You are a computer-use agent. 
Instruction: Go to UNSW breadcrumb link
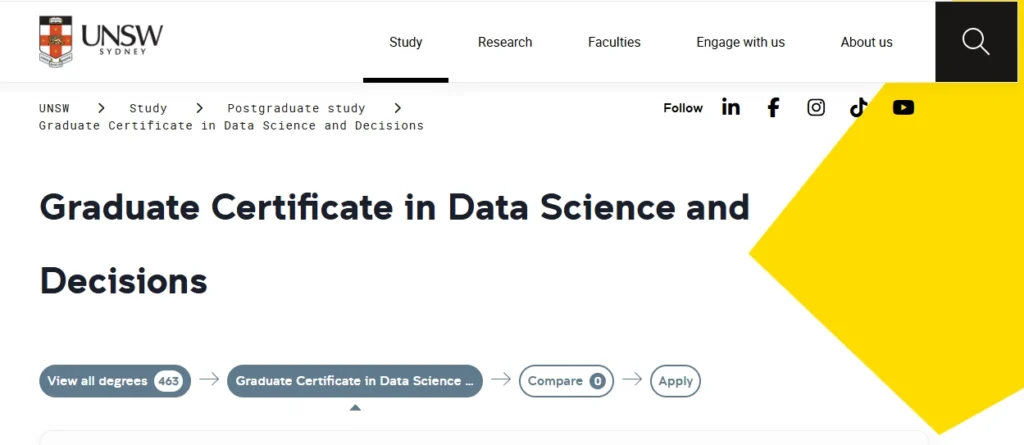point(55,108)
